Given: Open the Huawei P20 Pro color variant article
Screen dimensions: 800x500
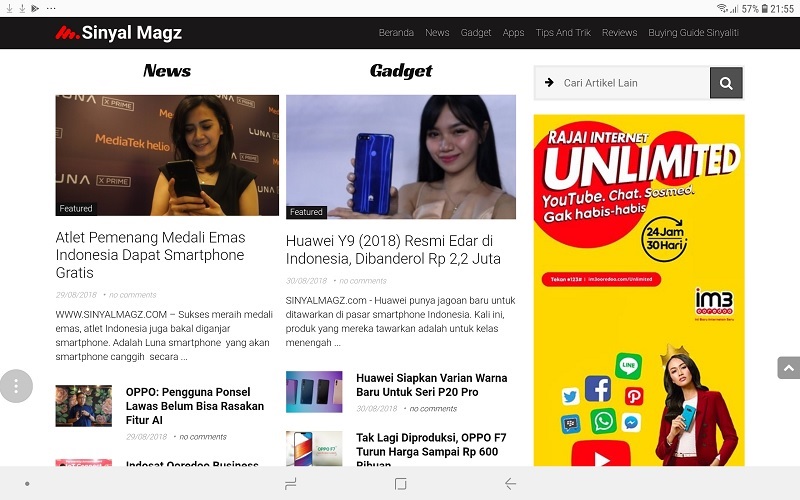Looking at the screenshot, I should [432, 385].
